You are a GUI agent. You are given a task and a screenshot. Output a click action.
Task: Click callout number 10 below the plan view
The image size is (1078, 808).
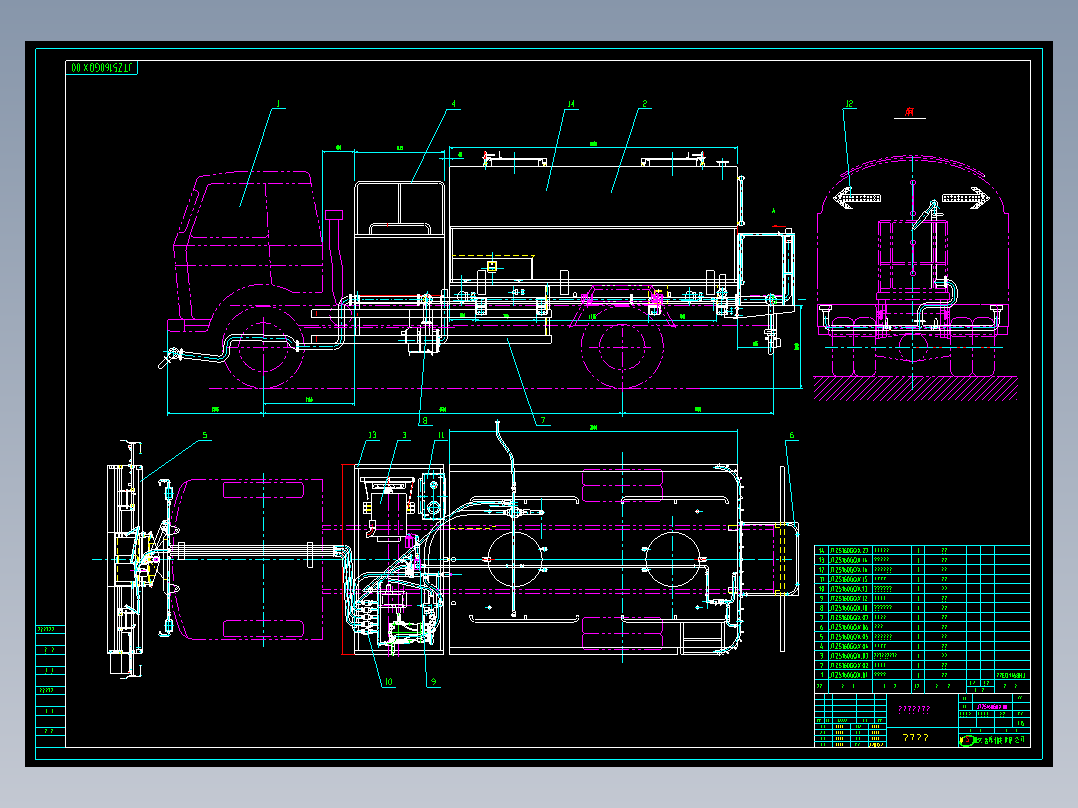point(388,681)
